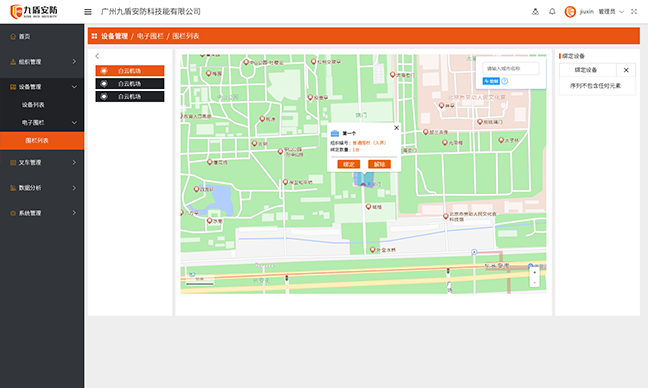Click the orange 绑定 button in the popup

point(348,164)
